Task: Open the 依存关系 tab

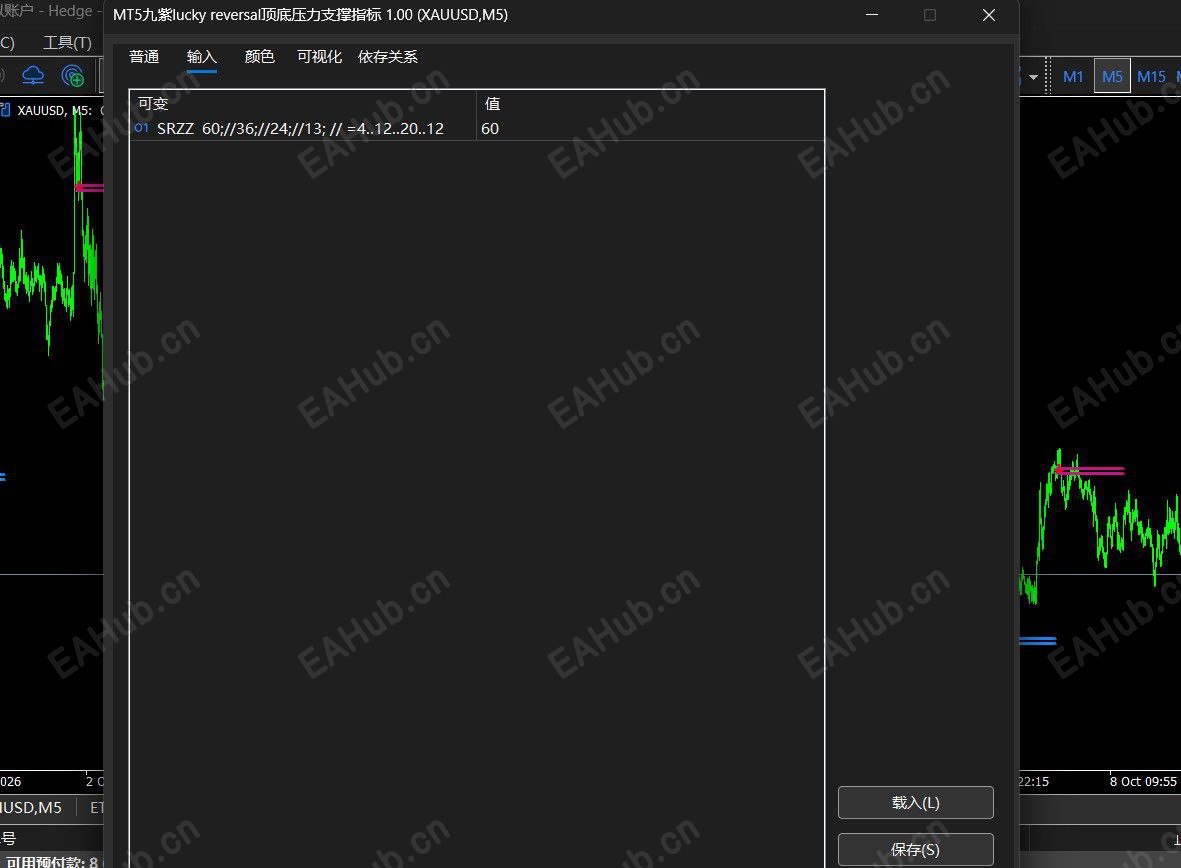Action: click(x=387, y=57)
